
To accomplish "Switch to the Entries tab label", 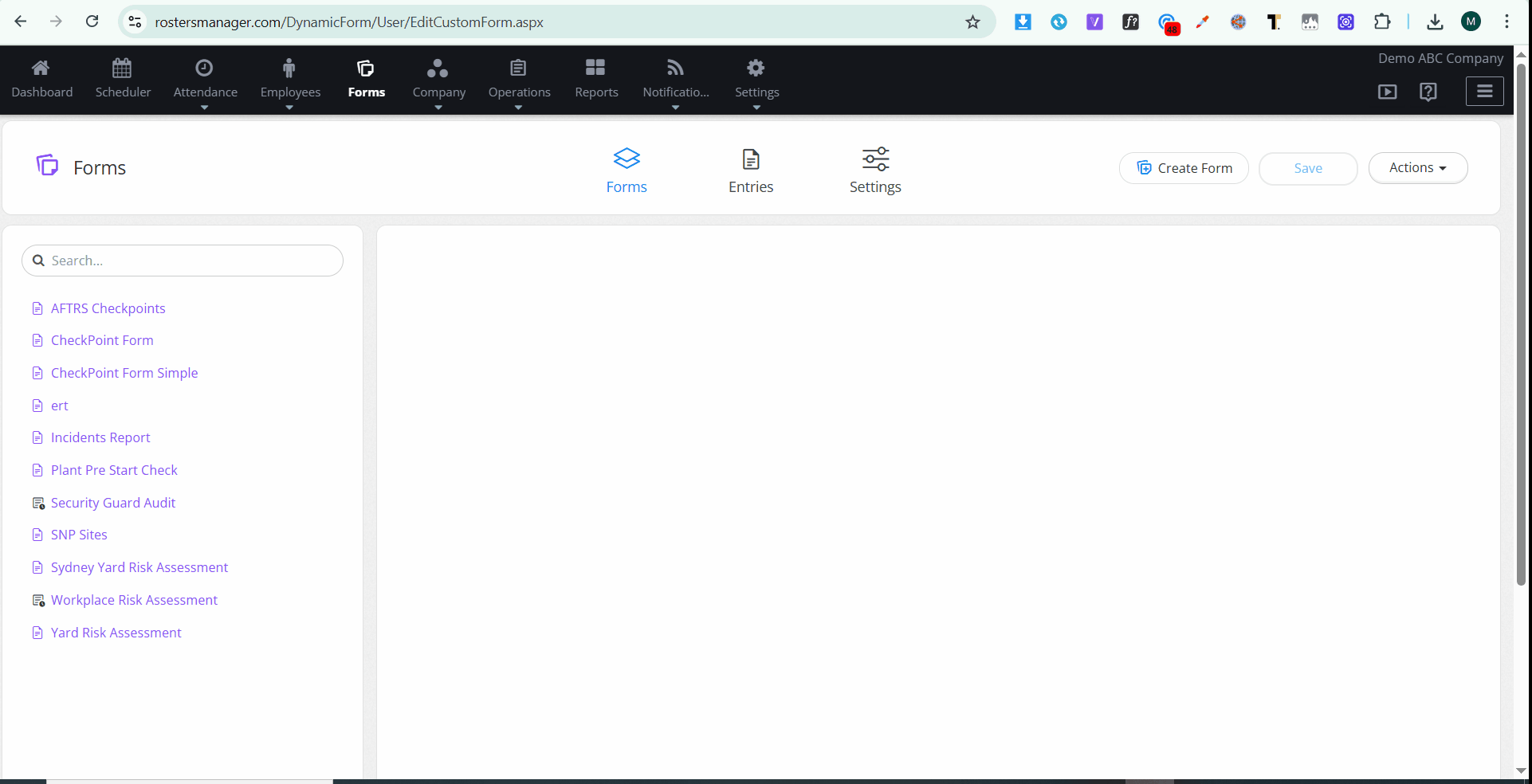I will pos(751,186).
